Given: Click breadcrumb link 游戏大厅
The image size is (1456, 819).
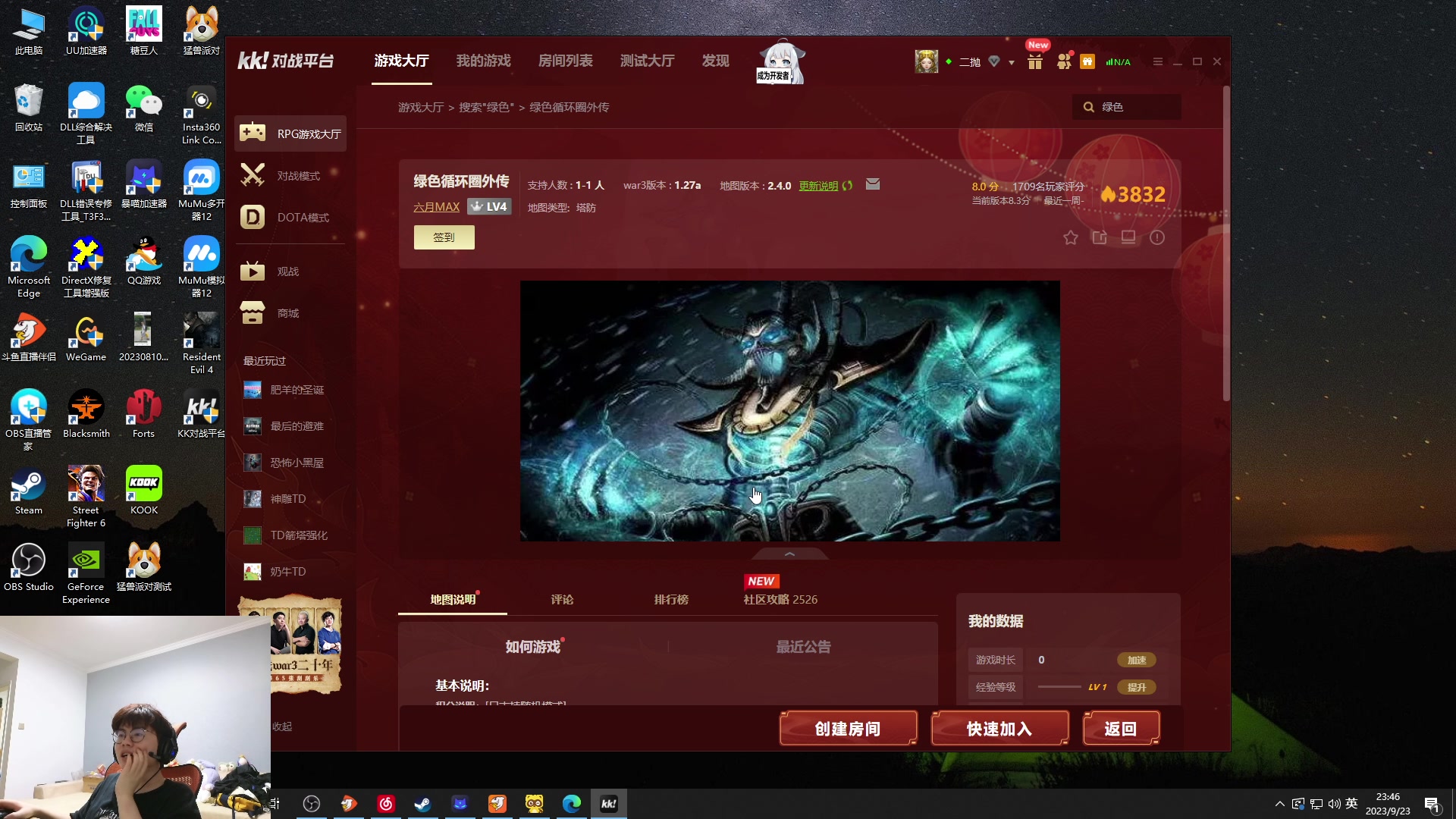Looking at the screenshot, I should coord(421,108).
